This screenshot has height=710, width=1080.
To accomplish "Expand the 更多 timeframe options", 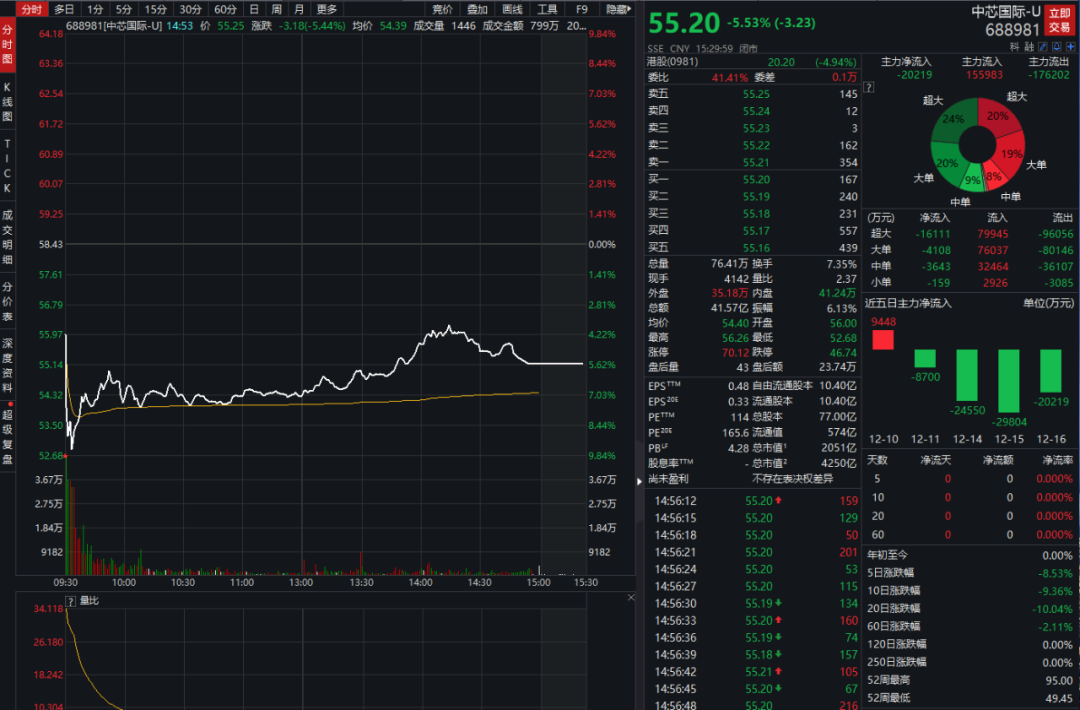I will [327, 9].
